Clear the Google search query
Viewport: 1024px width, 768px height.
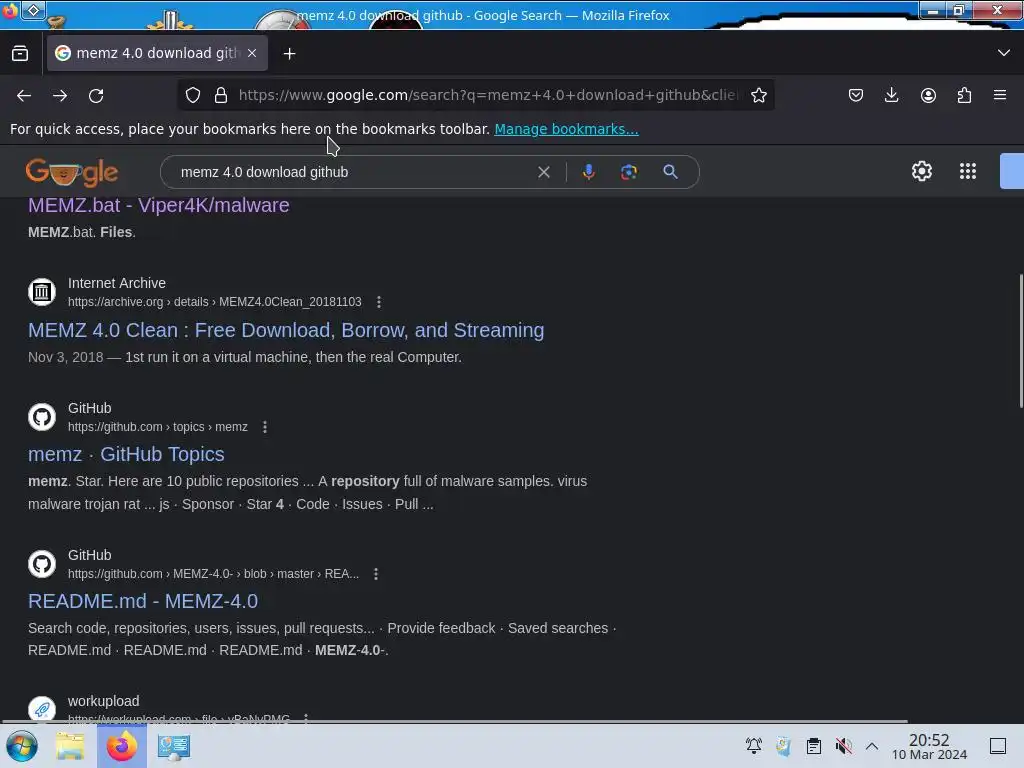543,172
